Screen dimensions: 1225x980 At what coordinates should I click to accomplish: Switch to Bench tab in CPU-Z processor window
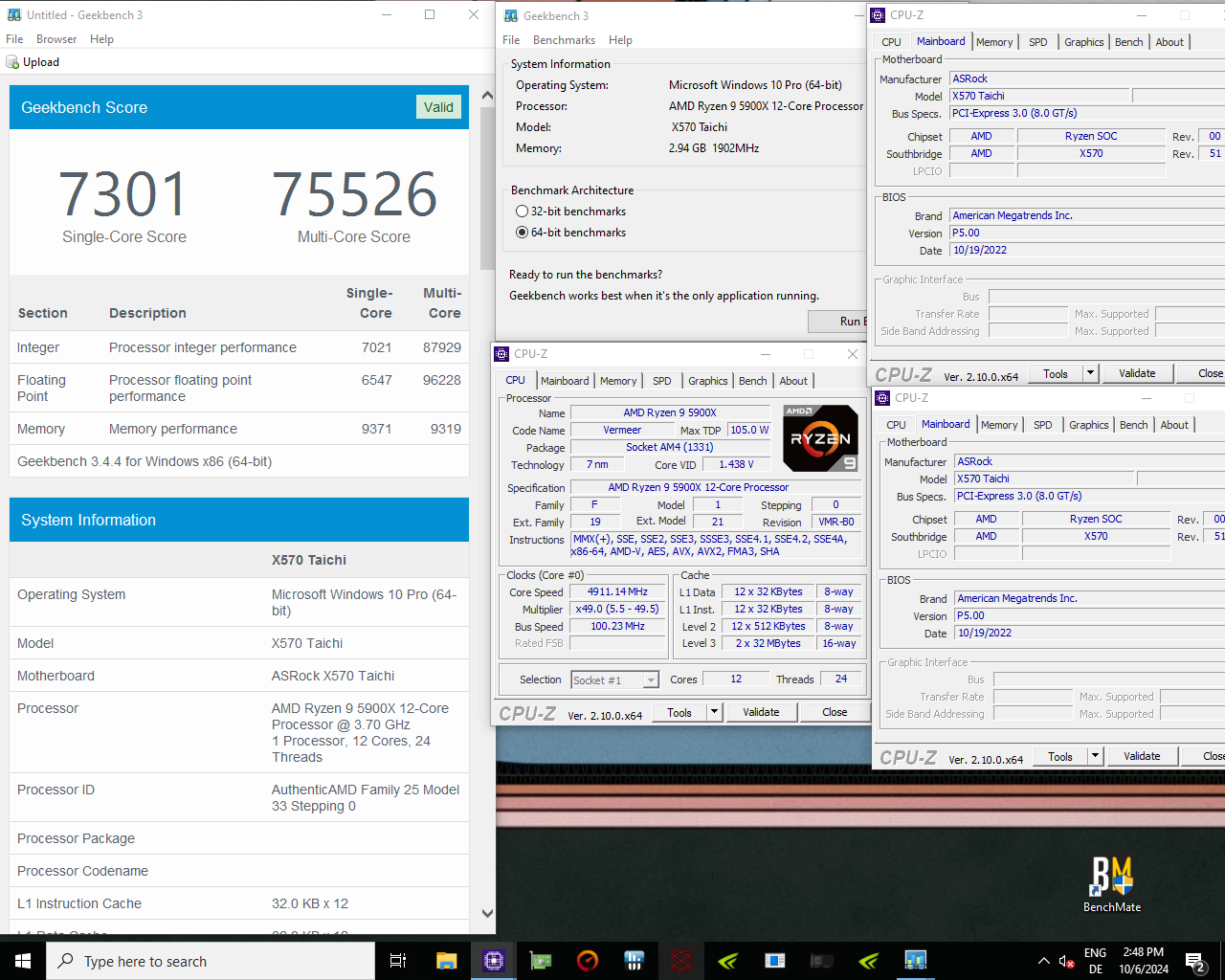coord(753,381)
